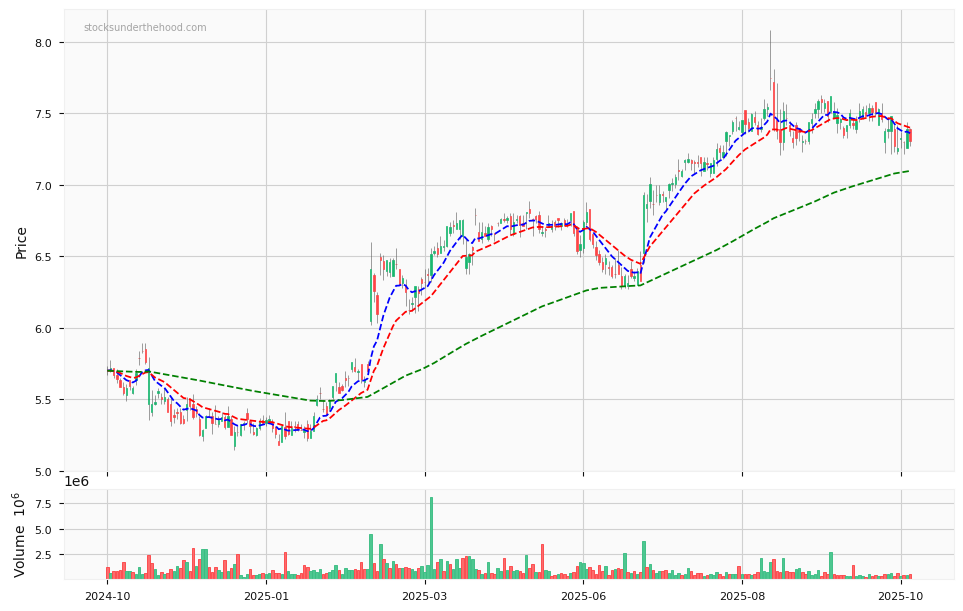Viewport: 963px width, 611px height.
Task: Click the 1e6 scale label under the price chart
Action: (77, 481)
